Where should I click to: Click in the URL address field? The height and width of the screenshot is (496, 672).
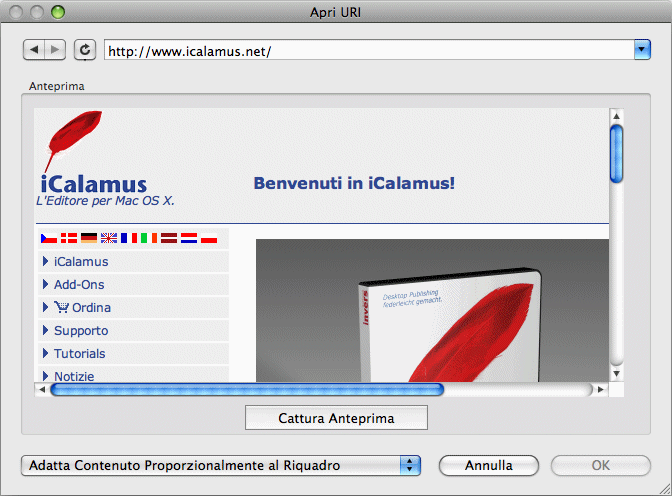point(369,50)
